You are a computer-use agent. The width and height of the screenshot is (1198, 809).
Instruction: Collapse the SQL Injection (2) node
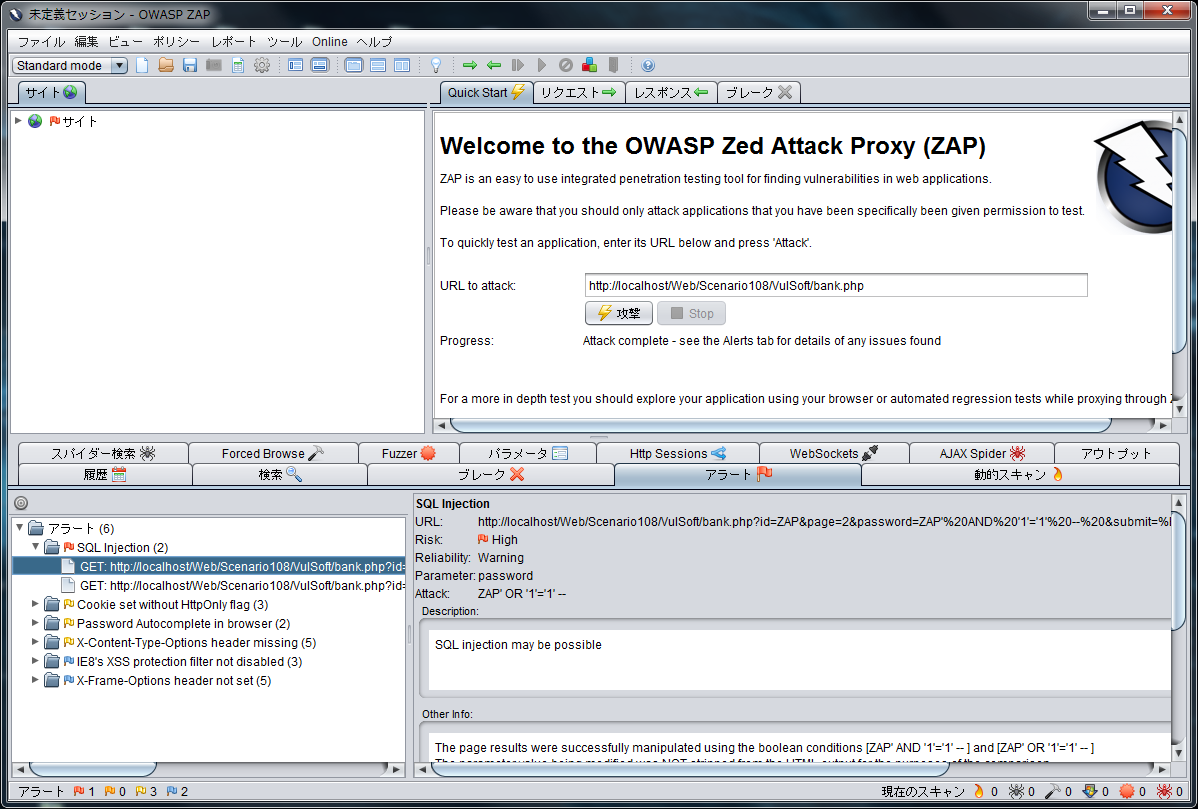35,547
